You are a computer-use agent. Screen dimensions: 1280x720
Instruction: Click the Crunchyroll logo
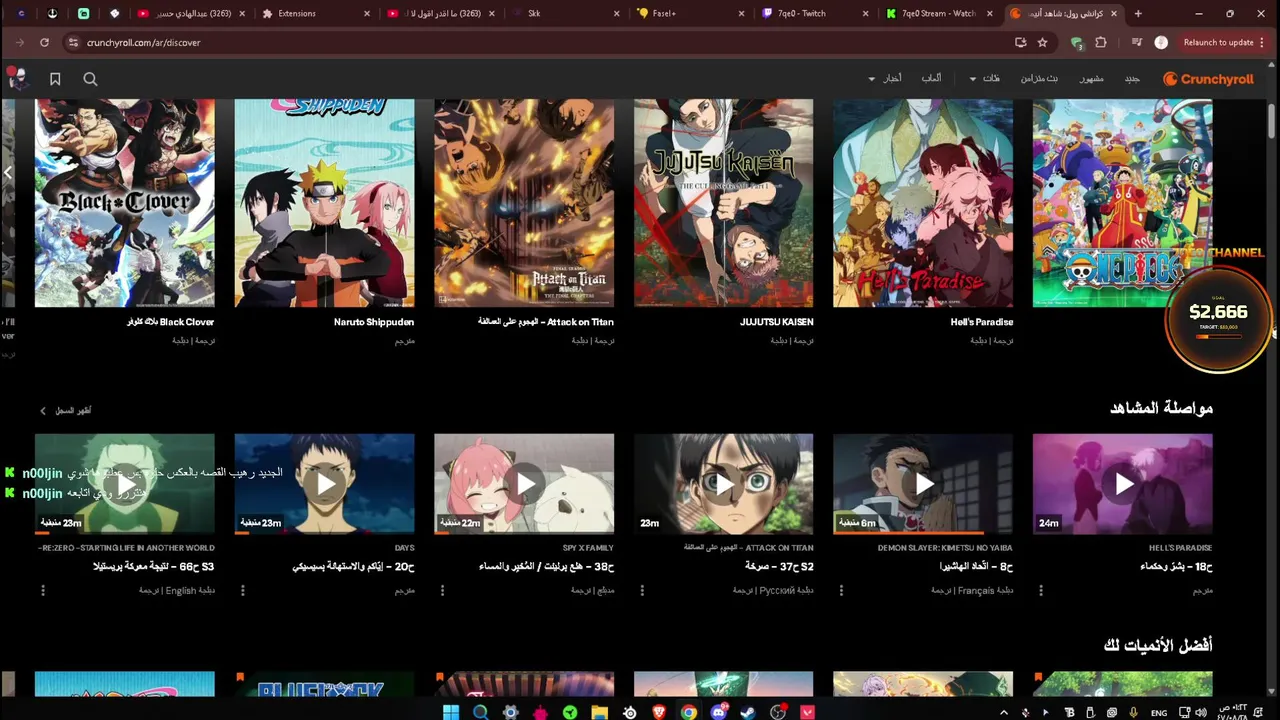(1208, 79)
